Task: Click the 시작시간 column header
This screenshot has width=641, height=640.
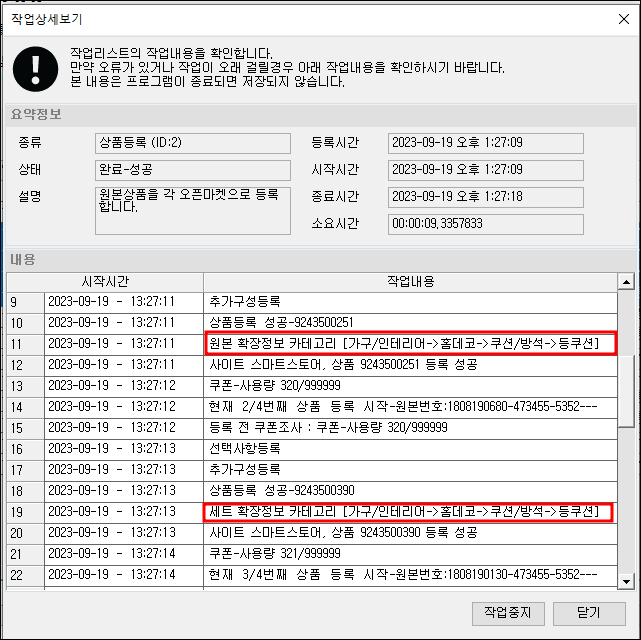Action: [105, 282]
